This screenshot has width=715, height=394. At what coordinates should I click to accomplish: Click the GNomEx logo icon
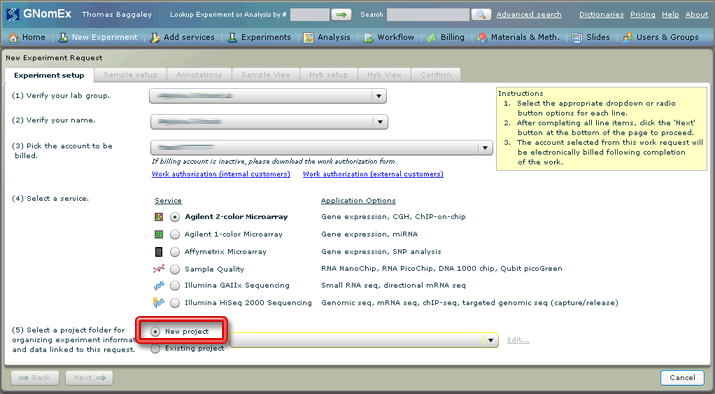(13, 14)
